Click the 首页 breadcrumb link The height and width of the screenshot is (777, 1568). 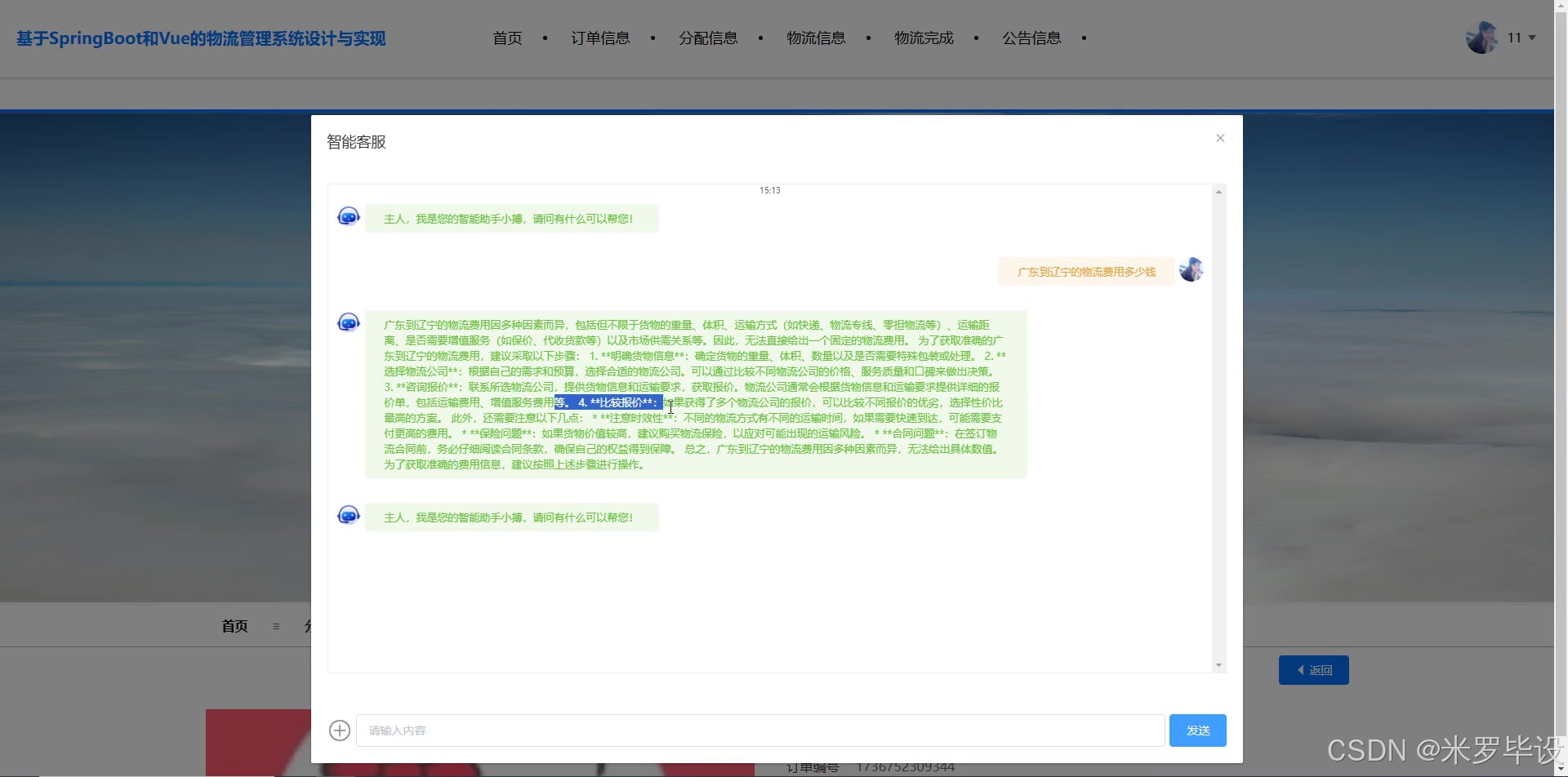point(234,626)
